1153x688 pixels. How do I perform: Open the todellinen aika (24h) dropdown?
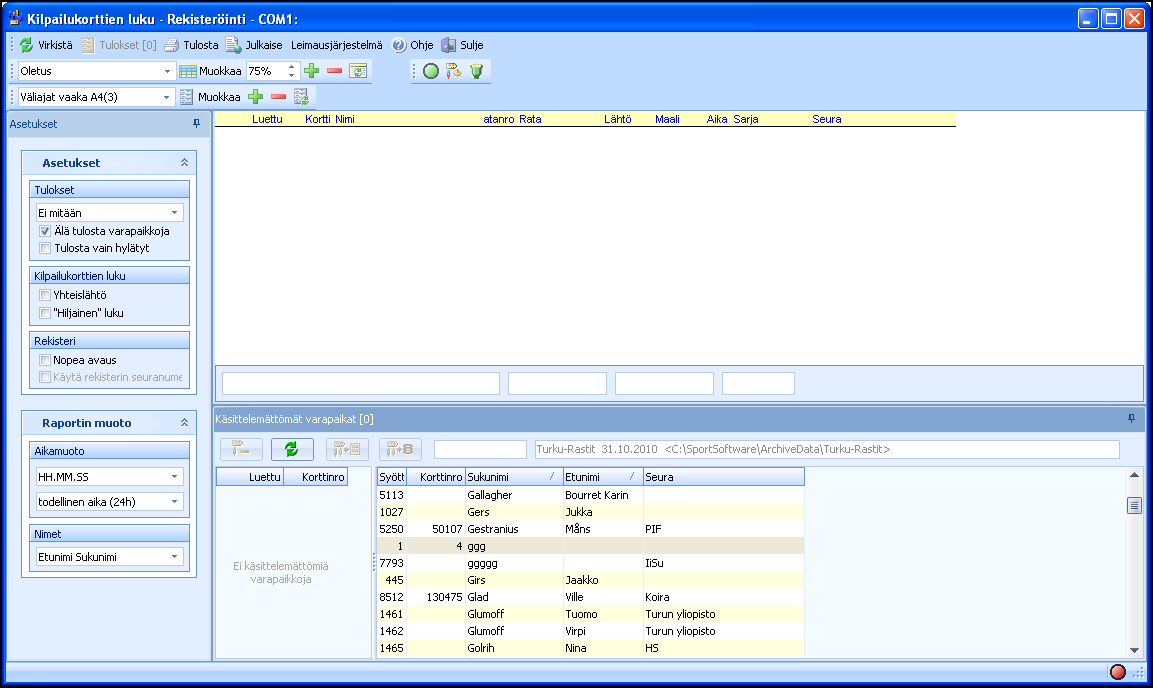[174, 501]
